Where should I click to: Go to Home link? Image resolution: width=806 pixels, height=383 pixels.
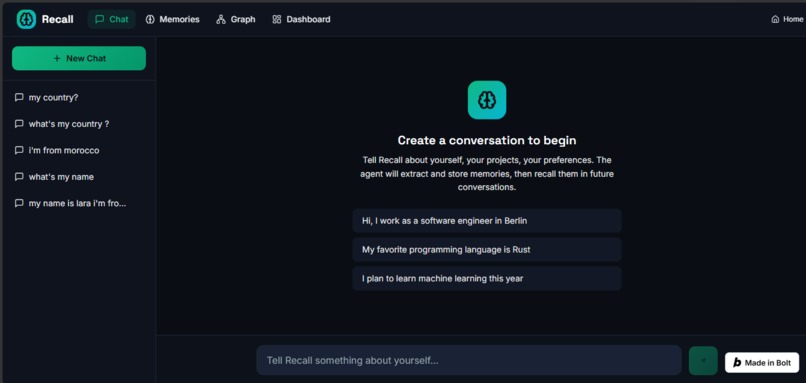[x=787, y=20]
